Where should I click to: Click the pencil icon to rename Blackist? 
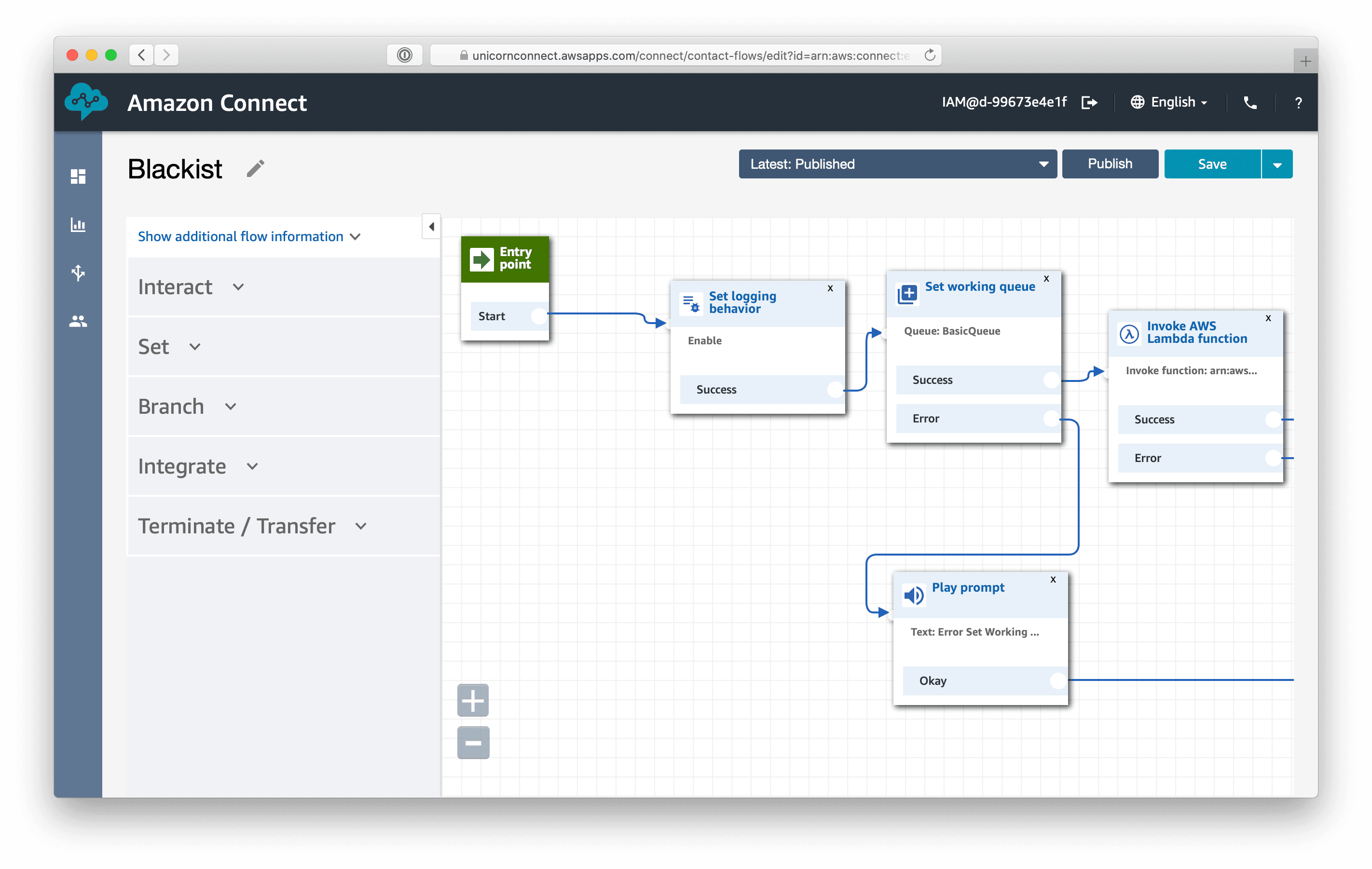click(255, 169)
